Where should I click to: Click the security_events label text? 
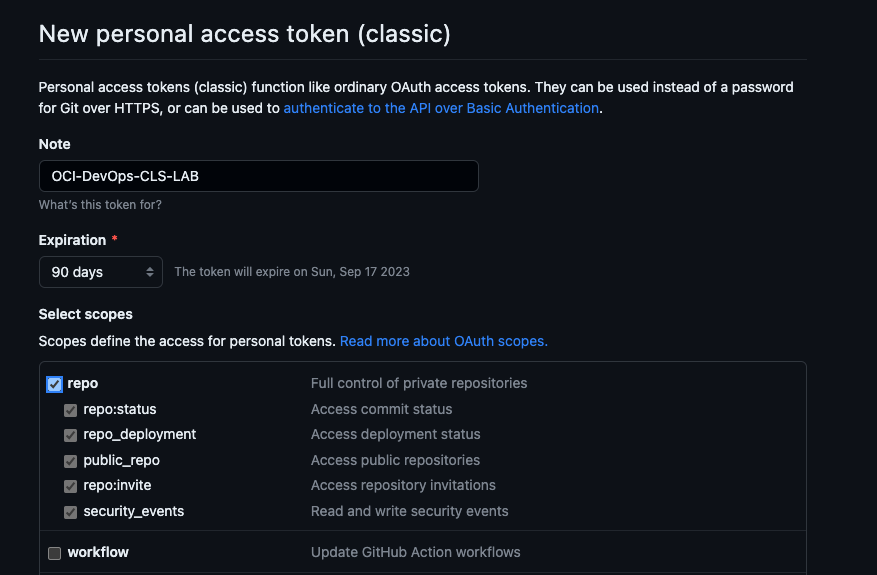pyautogui.click(x=134, y=511)
